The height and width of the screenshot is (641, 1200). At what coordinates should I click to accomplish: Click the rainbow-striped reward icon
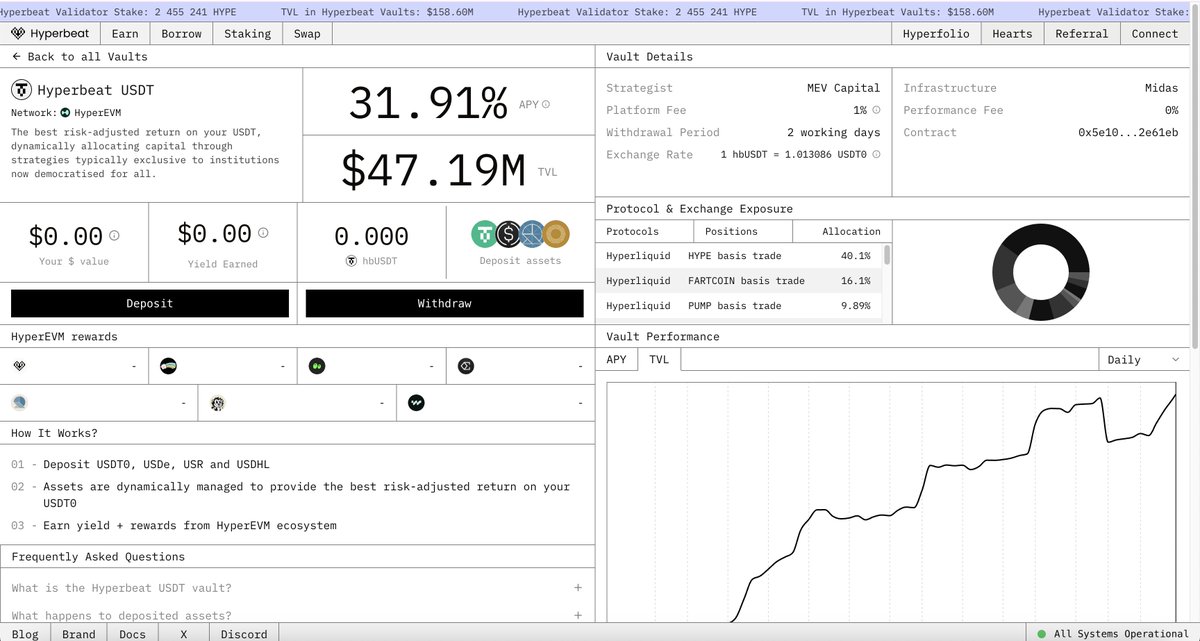(168, 367)
